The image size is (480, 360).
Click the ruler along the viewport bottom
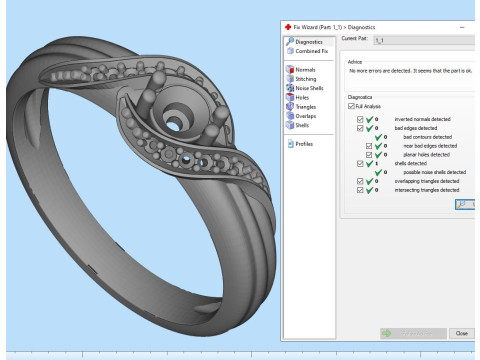tap(240, 355)
